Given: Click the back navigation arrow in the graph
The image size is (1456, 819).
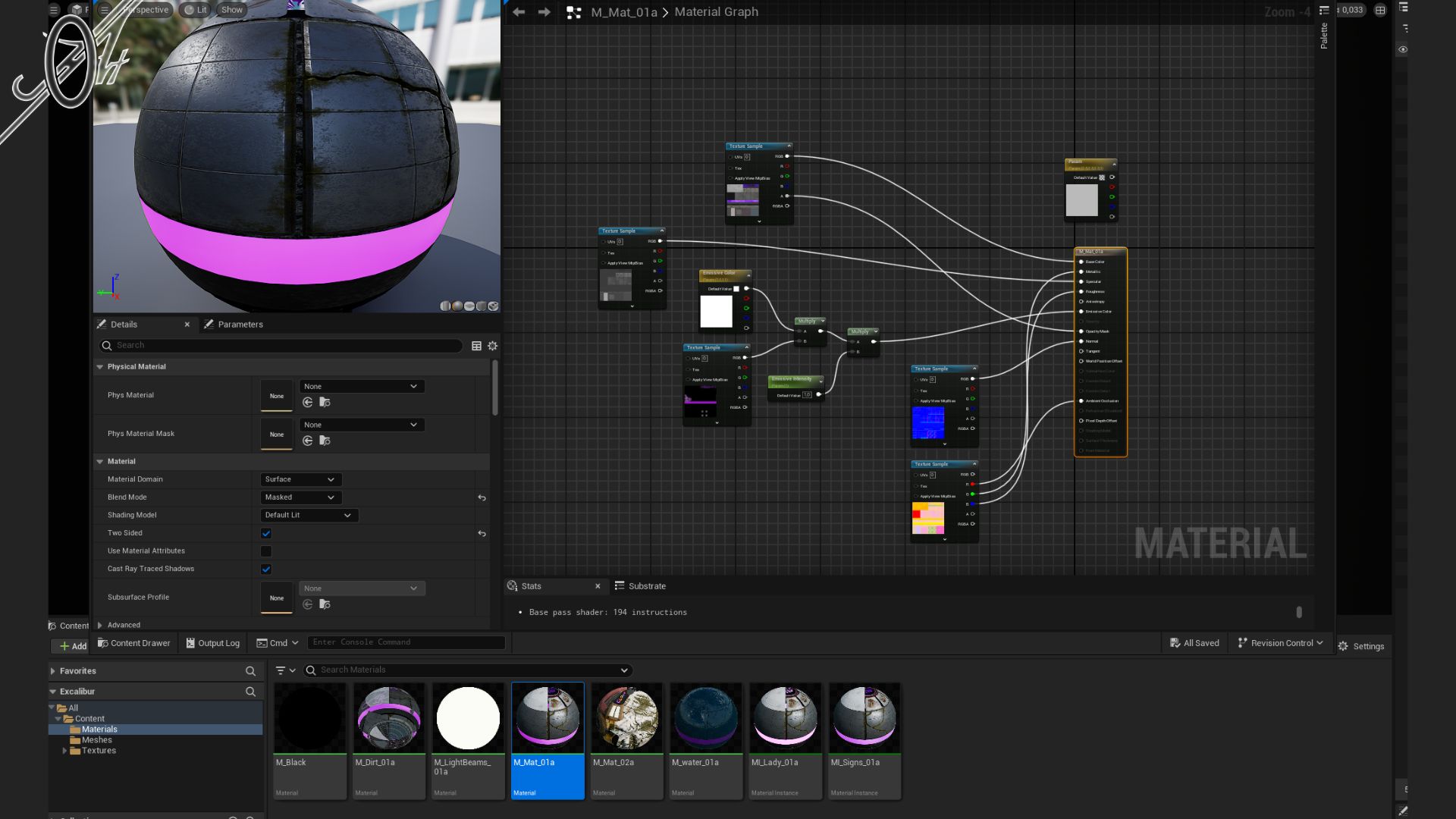Looking at the screenshot, I should tap(519, 12).
